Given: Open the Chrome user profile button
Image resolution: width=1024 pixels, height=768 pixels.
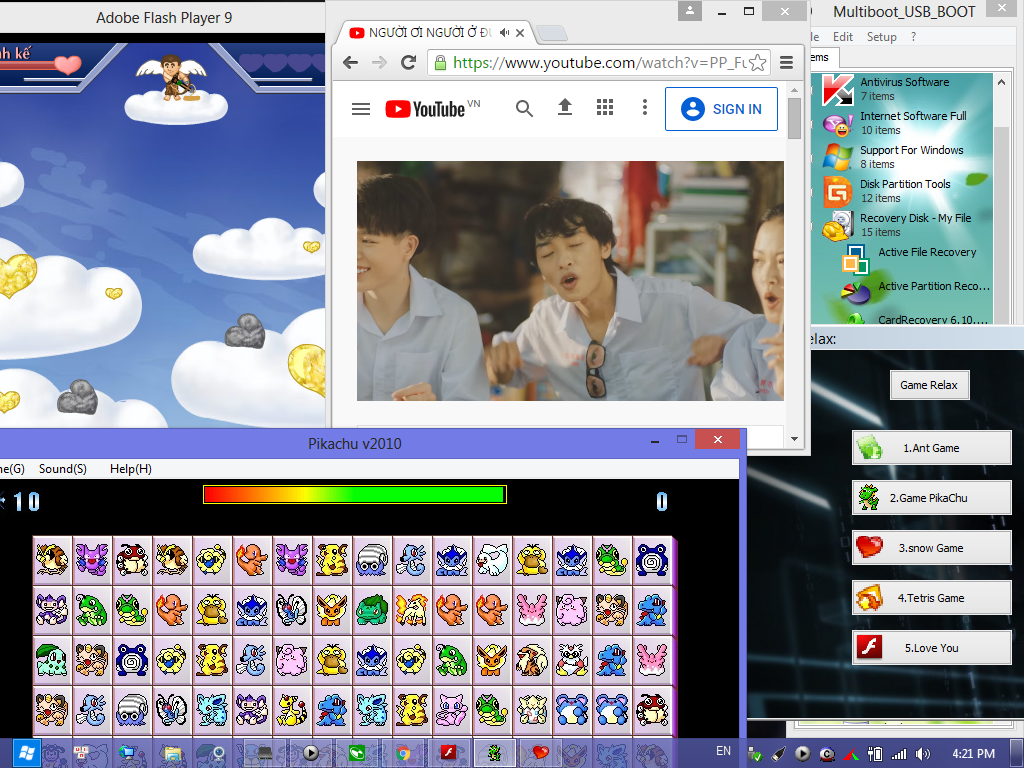Looking at the screenshot, I should [690, 11].
